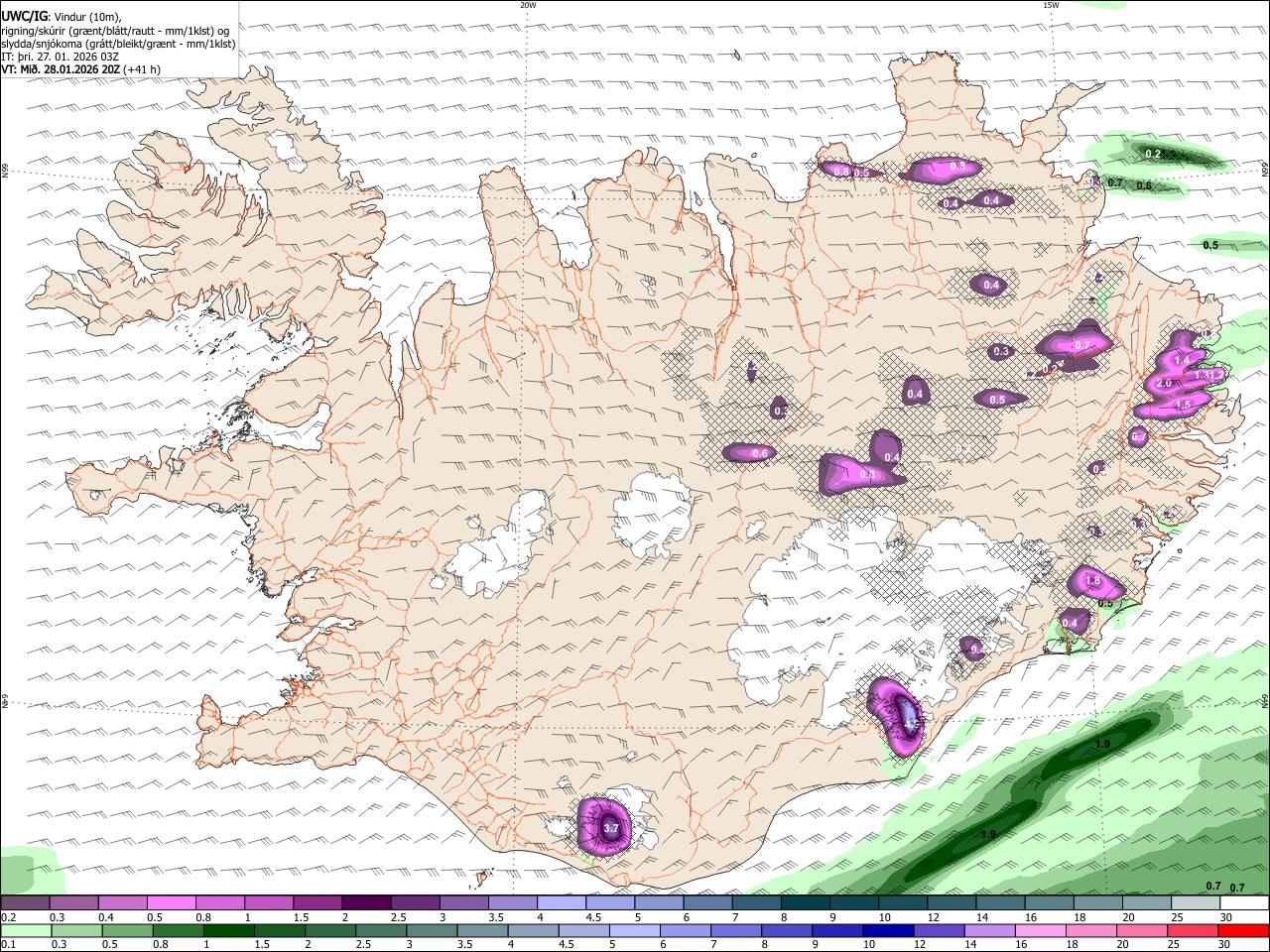Image resolution: width=1270 pixels, height=952 pixels.
Task: Pick the dusky mauve first swatch of the snow legend
Action: 25,902
